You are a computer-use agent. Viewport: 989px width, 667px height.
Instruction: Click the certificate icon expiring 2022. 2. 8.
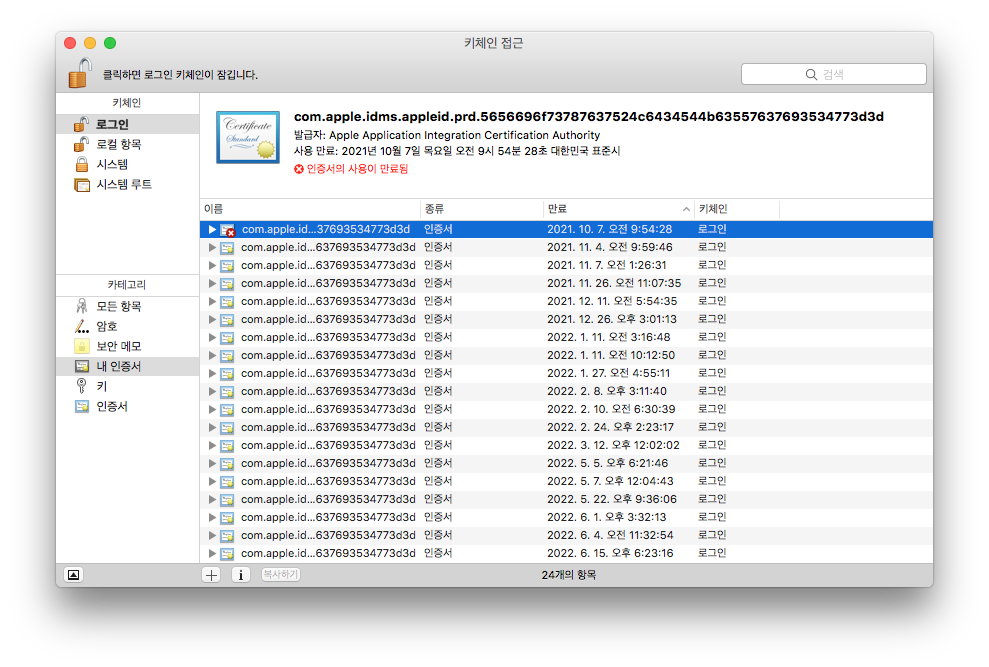227,392
